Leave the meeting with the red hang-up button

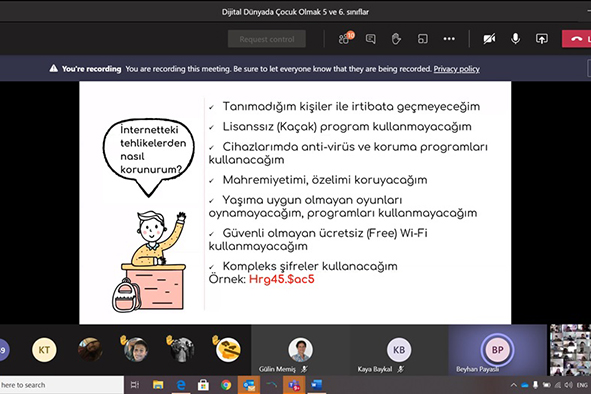pyautogui.click(x=577, y=39)
